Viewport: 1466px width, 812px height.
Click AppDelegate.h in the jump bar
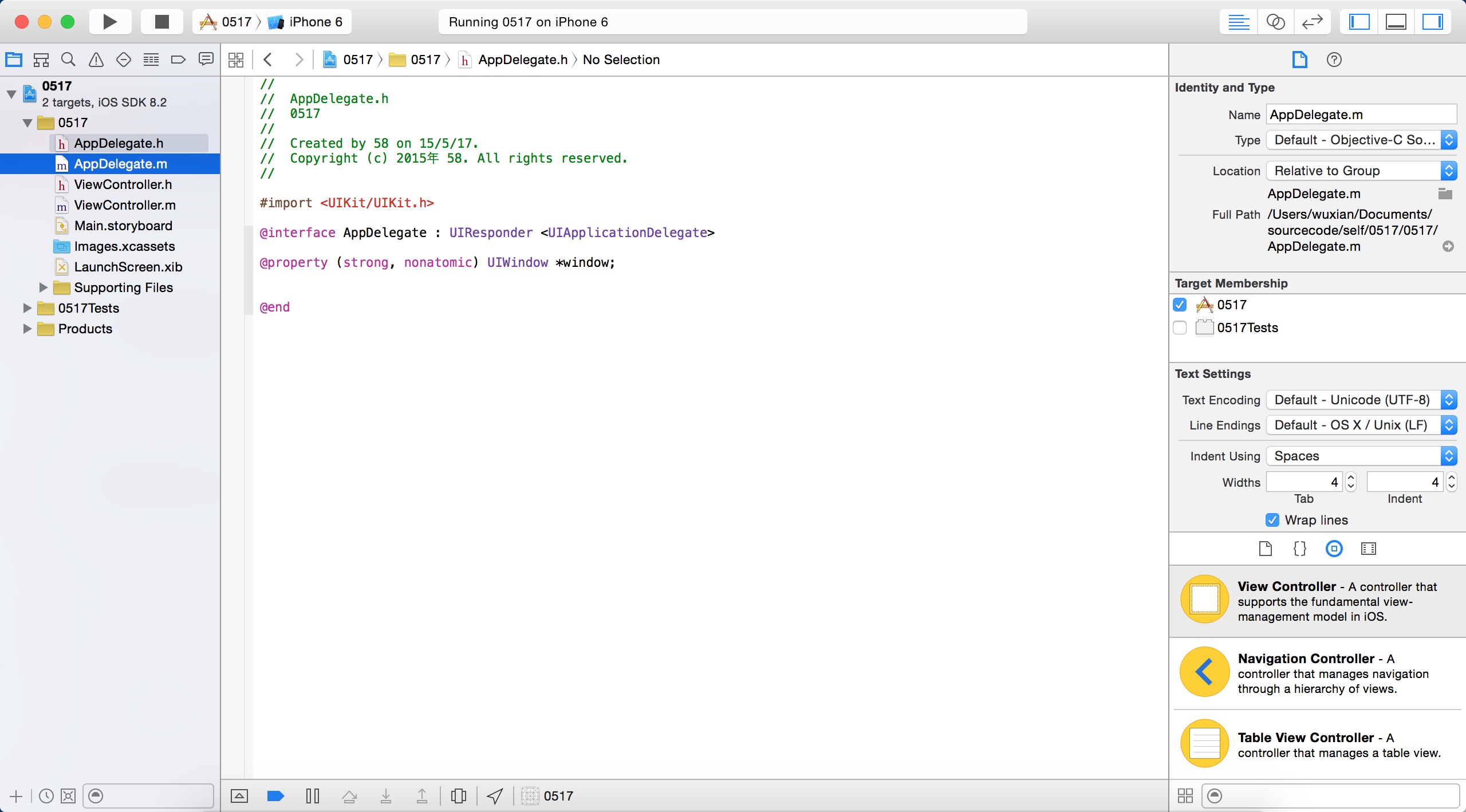click(x=513, y=60)
